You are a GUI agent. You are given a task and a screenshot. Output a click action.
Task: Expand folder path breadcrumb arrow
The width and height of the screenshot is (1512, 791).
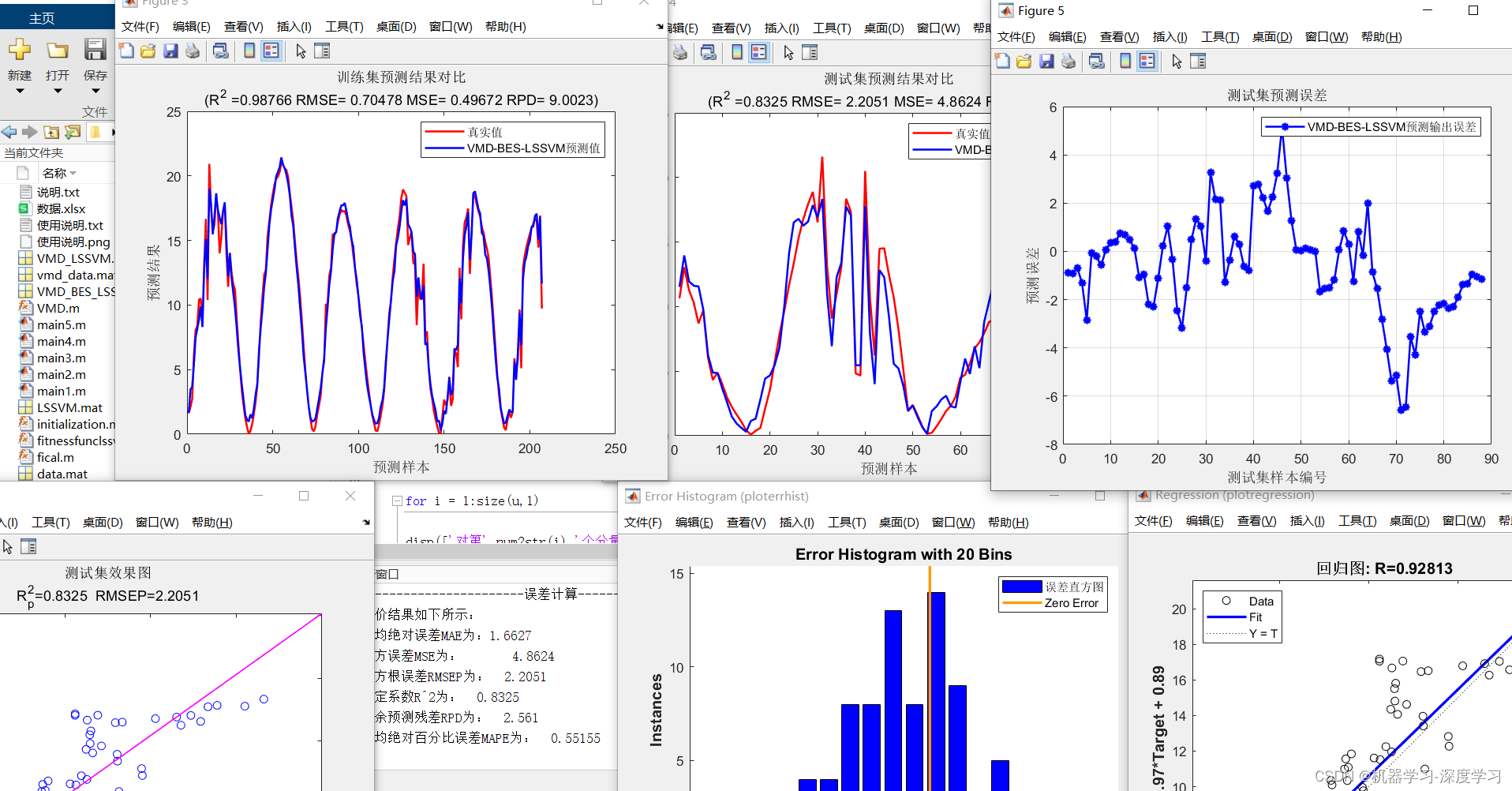[x=112, y=132]
